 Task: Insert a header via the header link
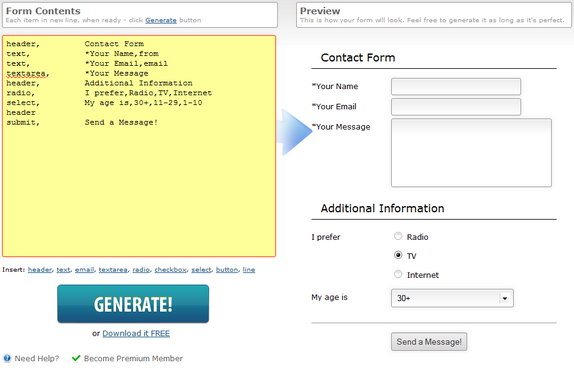coord(40,270)
